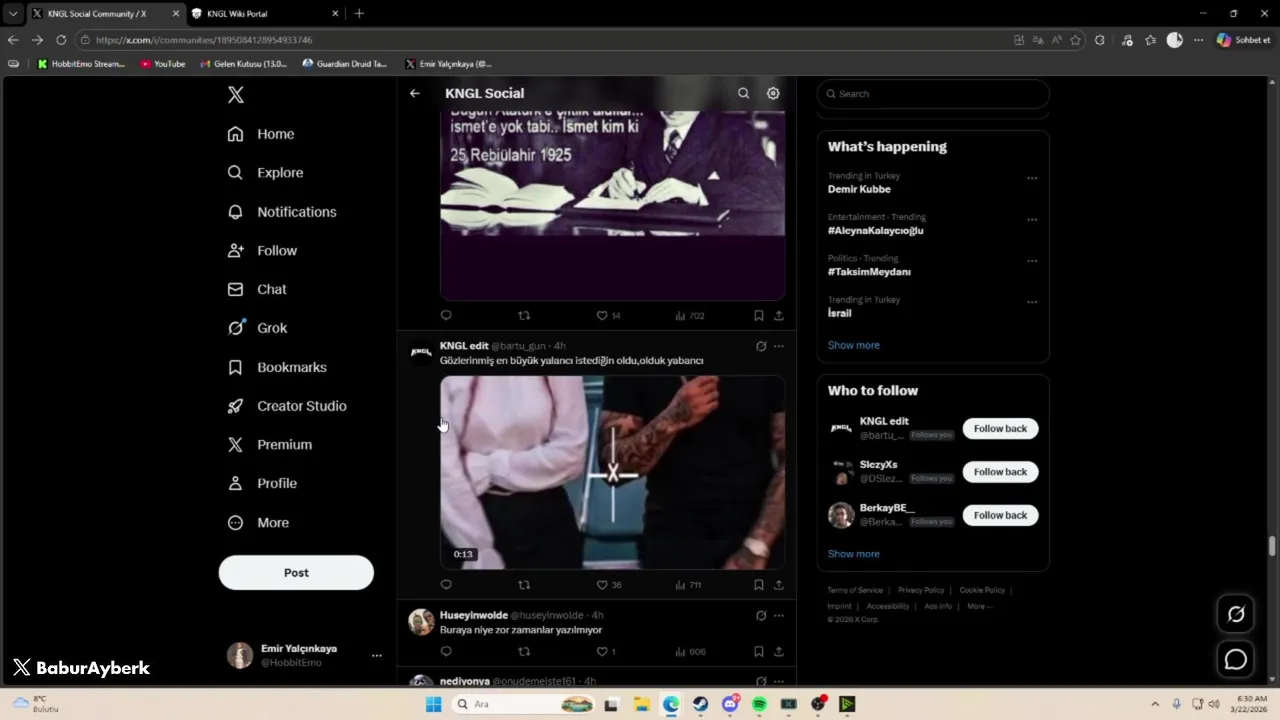Like the post with 14 likes
The height and width of the screenshot is (720, 1280).
pyautogui.click(x=609, y=316)
